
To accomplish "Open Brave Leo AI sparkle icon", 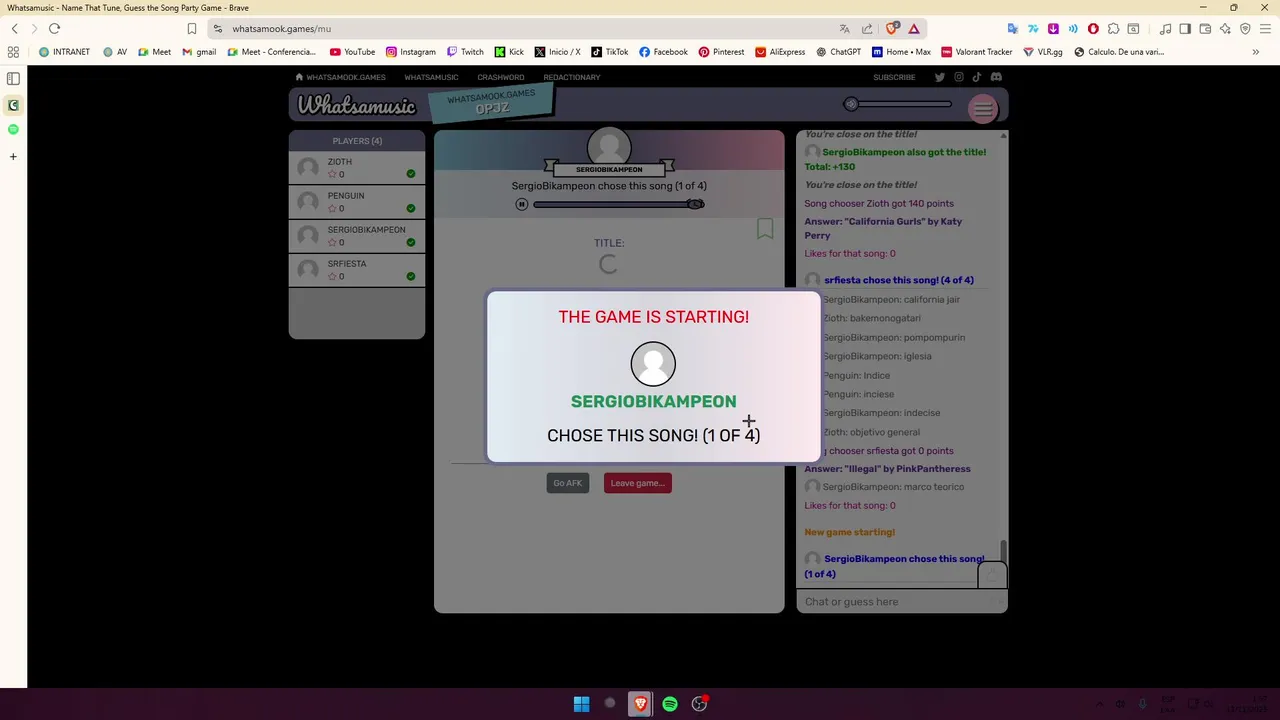I will [x=1225, y=28].
